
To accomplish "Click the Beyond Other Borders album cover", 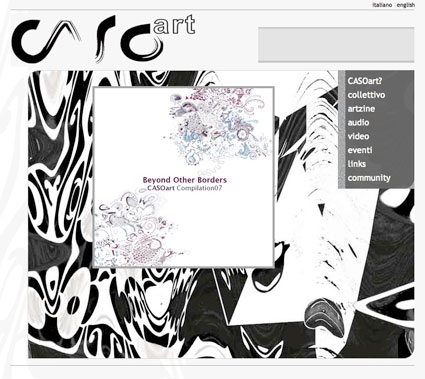I will pyautogui.click(x=183, y=177).
